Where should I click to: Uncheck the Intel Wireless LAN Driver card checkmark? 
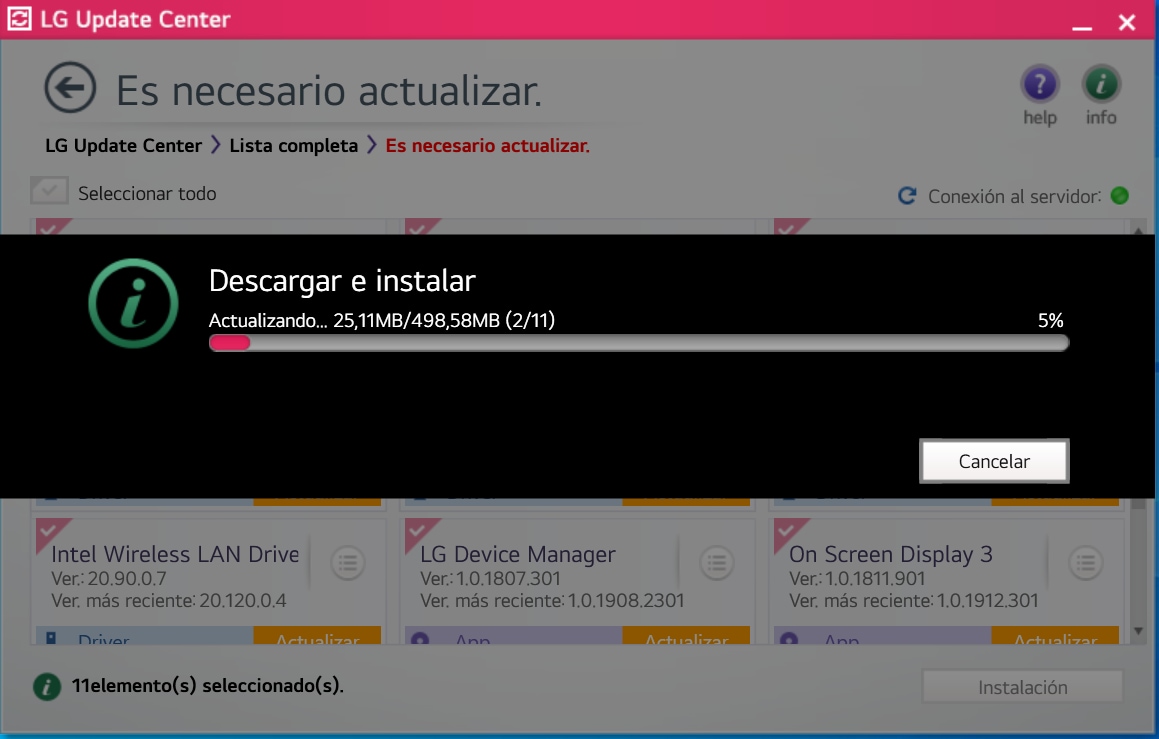click(x=49, y=530)
